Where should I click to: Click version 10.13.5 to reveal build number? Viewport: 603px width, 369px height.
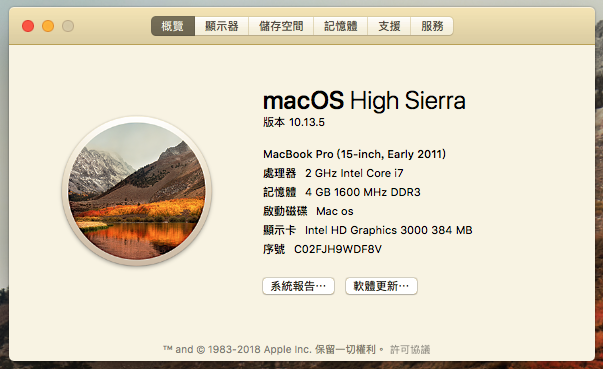coord(294,122)
